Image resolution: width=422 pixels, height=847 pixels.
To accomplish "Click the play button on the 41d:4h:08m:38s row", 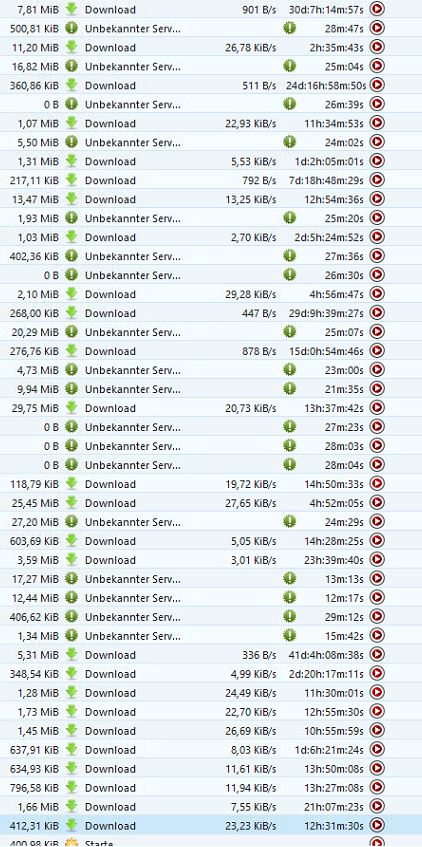I will (377, 654).
